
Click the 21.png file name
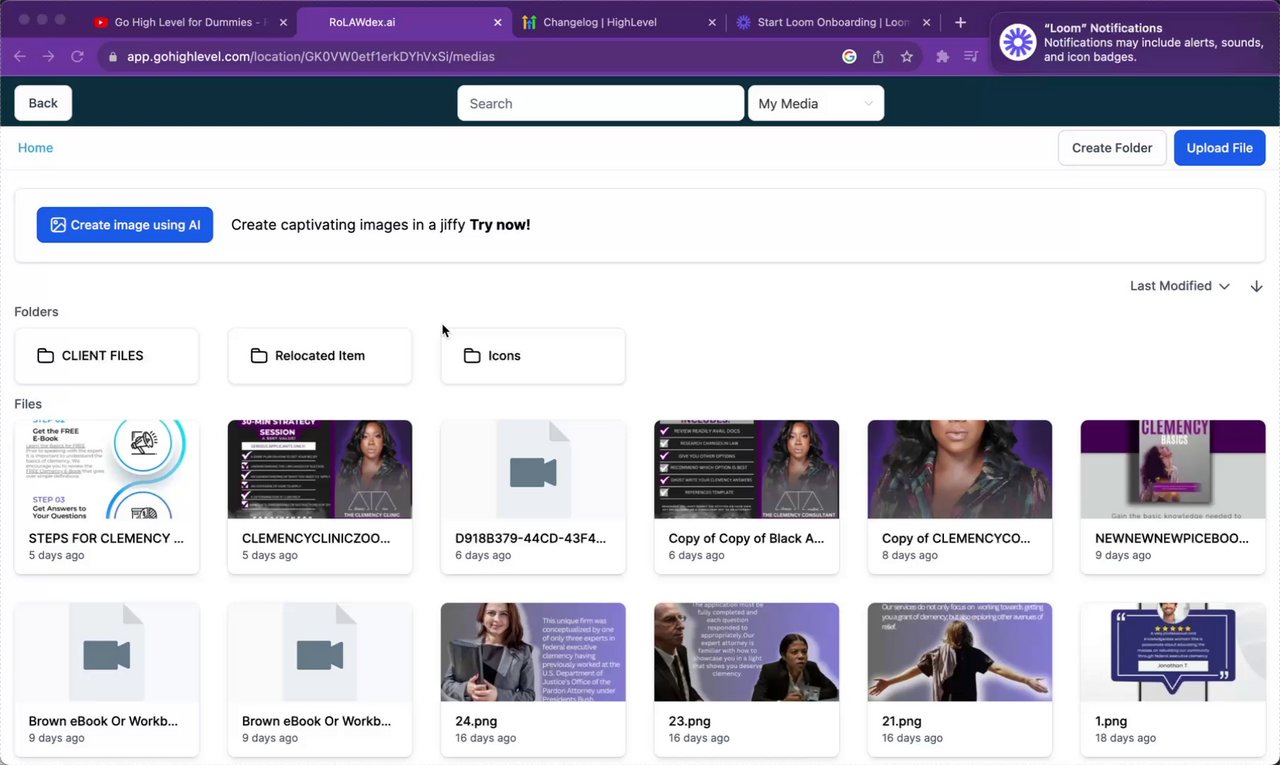click(902, 721)
